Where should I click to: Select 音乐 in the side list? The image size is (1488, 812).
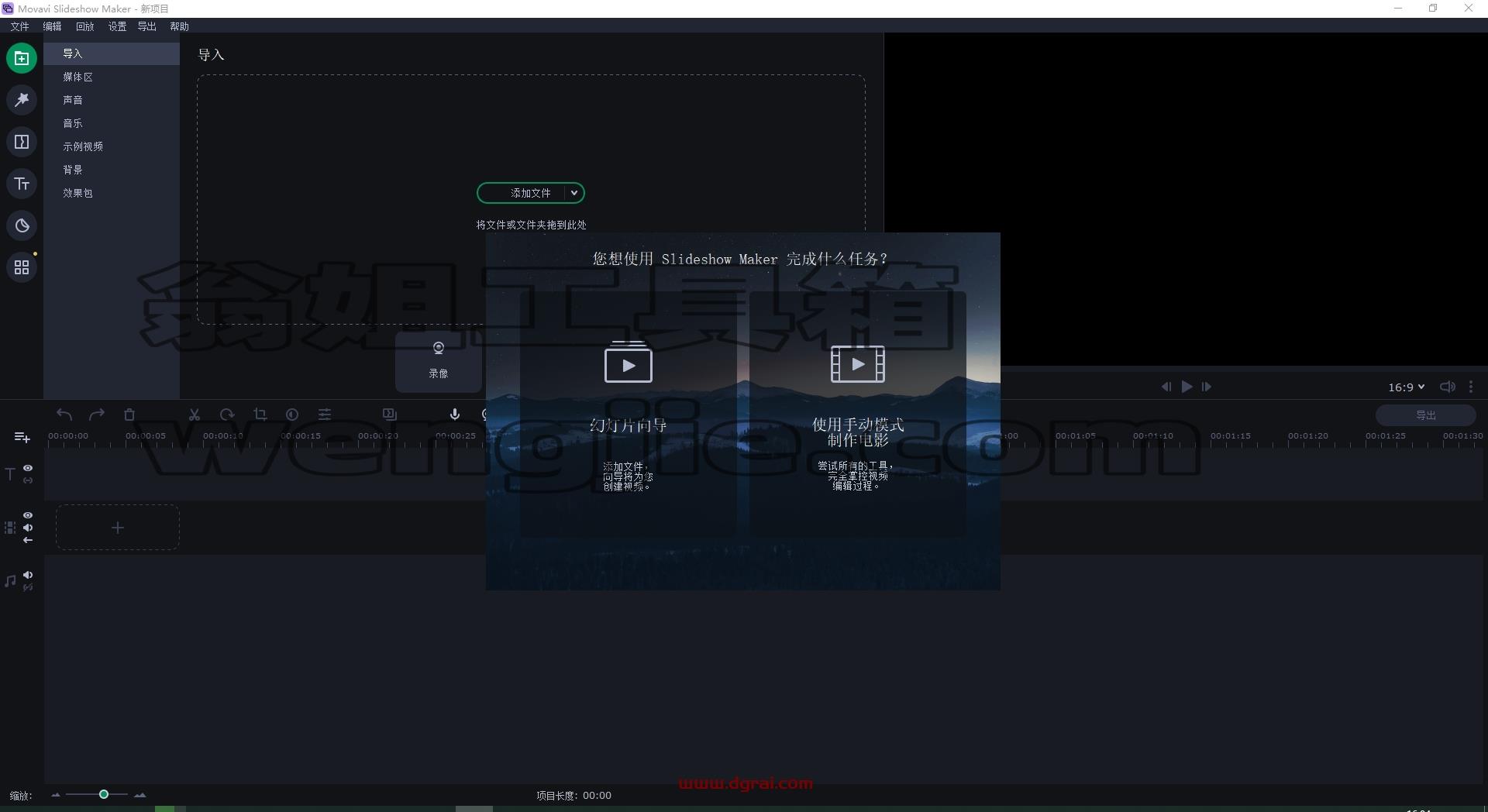112,123
